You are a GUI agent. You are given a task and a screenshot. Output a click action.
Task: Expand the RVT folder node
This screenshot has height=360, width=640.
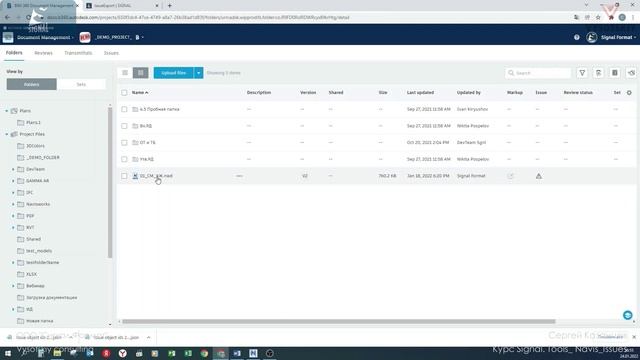click(x=13, y=227)
